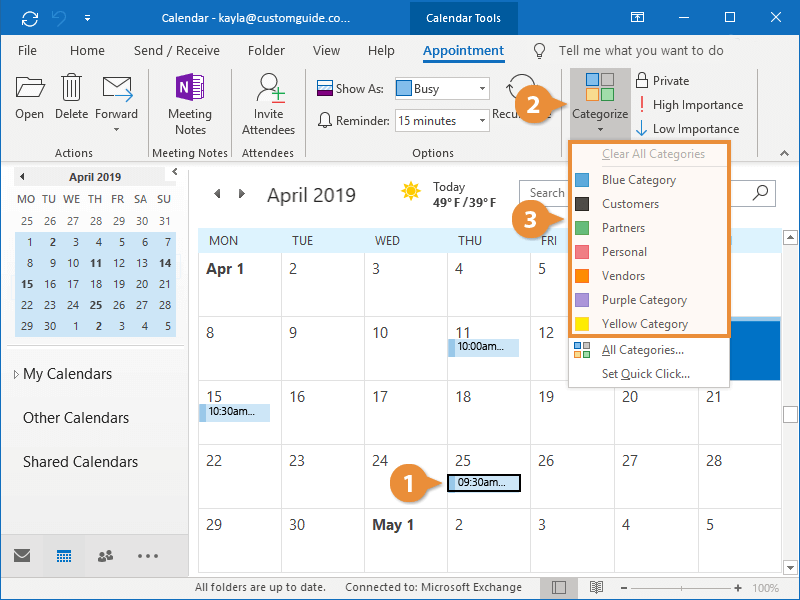The height and width of the screenshot is (600, 800).
Task: Choose the green Partners color swatch
Action: (x=582, y=228)
